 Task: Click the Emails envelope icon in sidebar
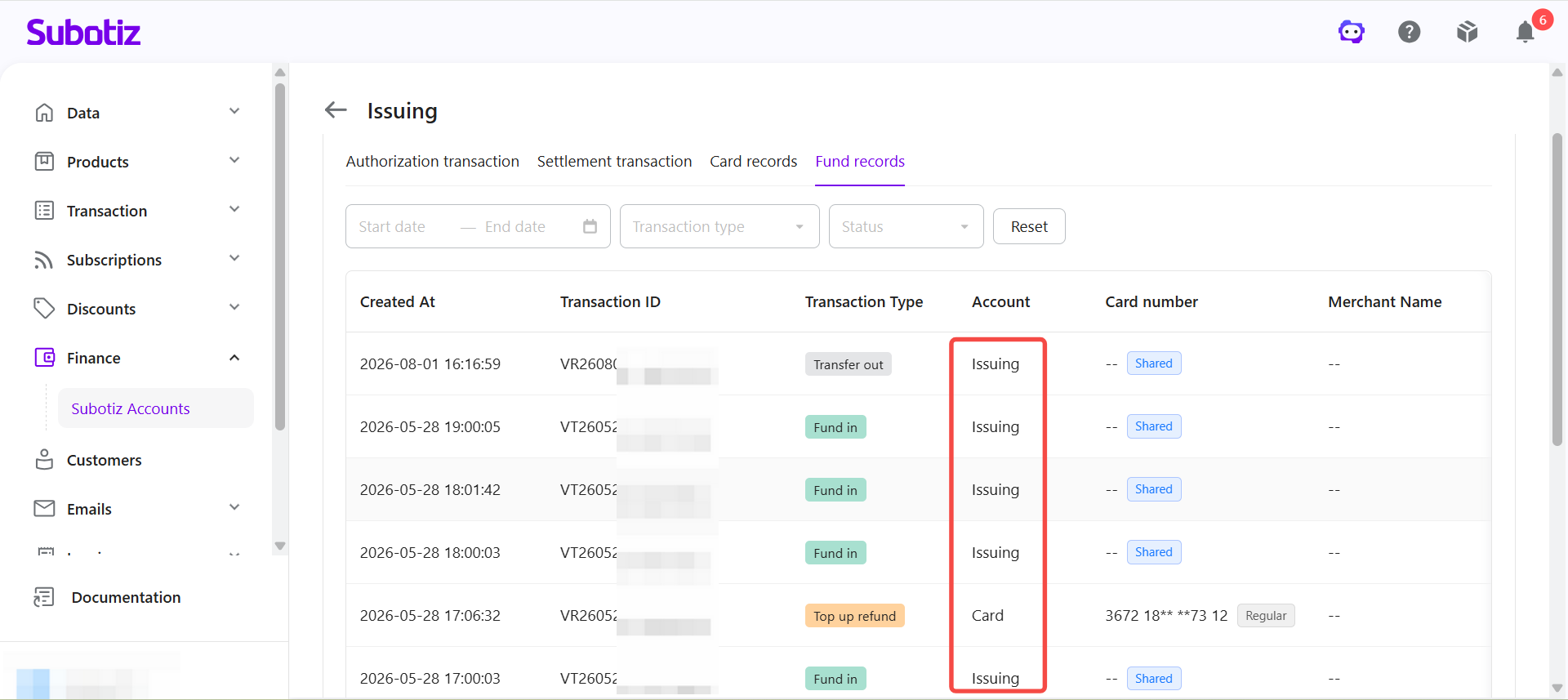(44, 509)
